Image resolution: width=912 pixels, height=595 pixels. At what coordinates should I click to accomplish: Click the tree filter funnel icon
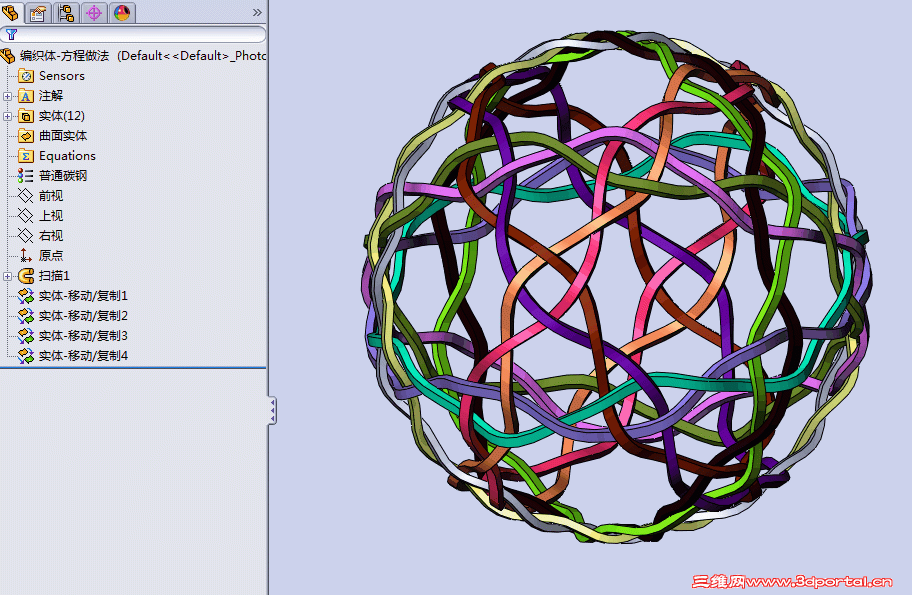coord(11,35)
